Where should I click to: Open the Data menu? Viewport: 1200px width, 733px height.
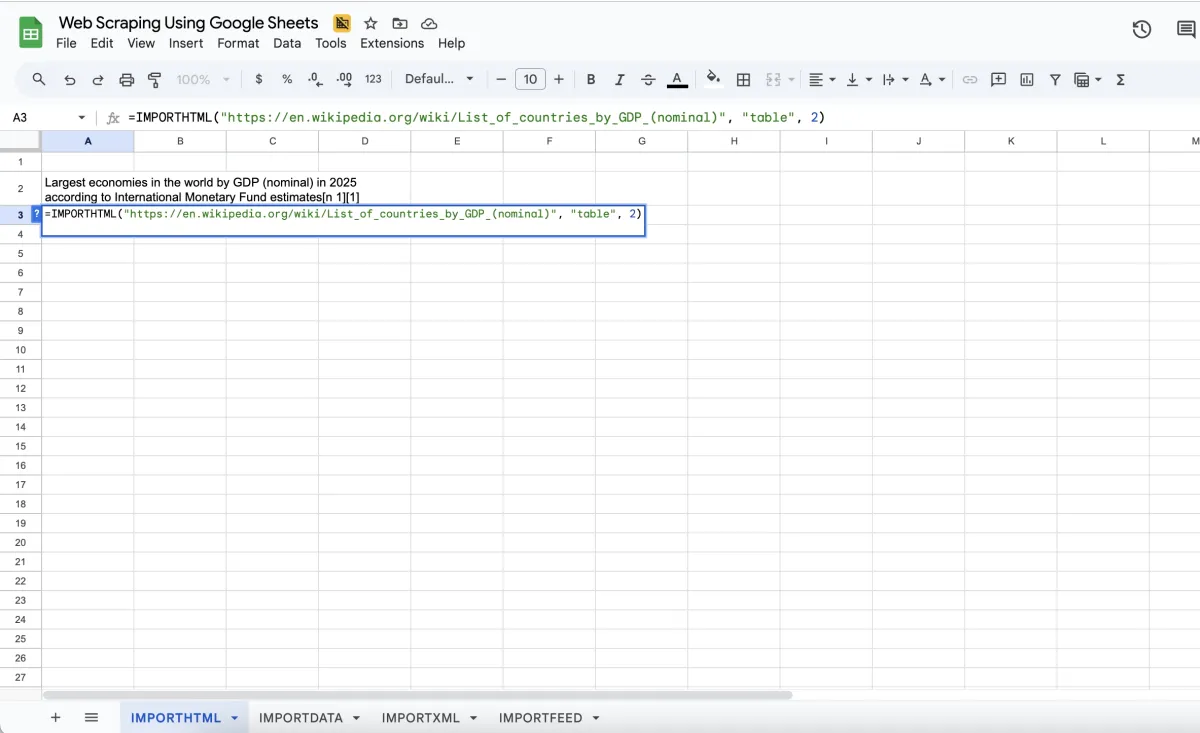point(287,43)
